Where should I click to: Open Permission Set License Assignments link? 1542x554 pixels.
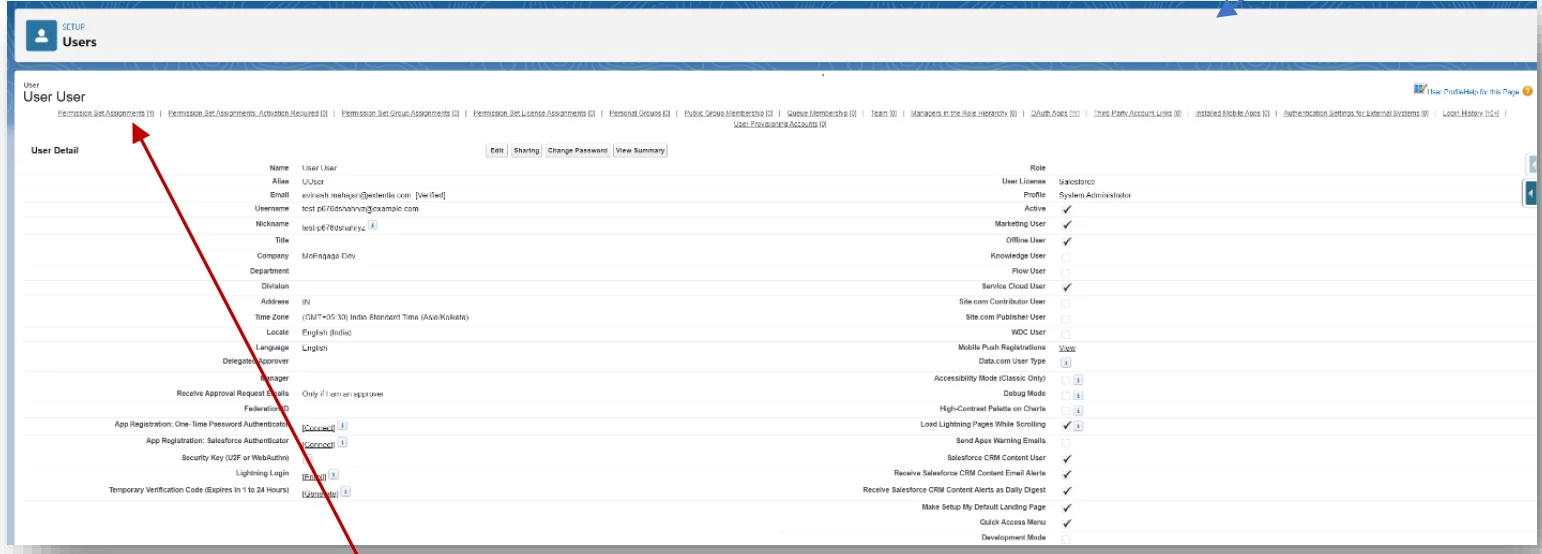point(534,113)
